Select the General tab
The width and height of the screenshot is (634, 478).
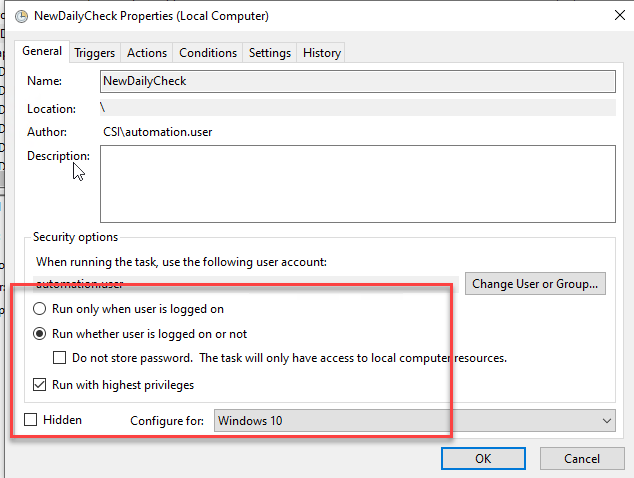(42, 52)
